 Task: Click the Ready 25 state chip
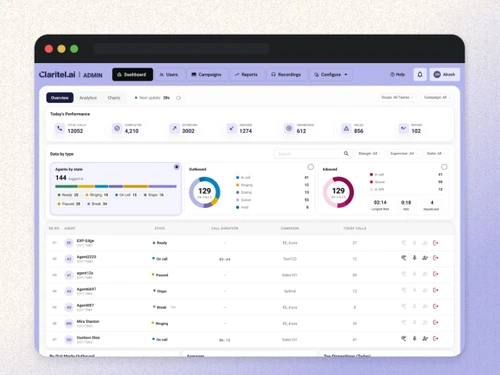tap(68, 195)
